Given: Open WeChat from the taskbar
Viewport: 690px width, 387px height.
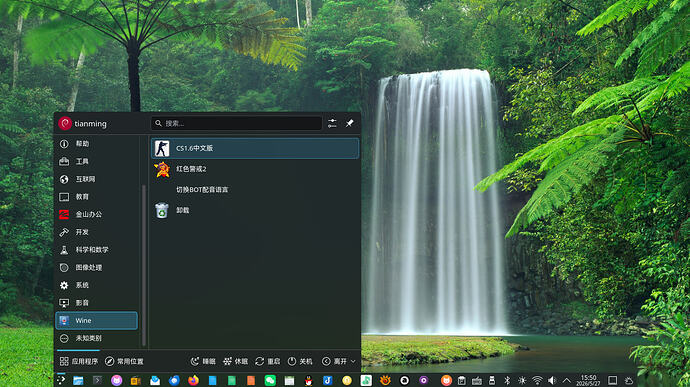Looking at the screenshot, I should (270, 380).
